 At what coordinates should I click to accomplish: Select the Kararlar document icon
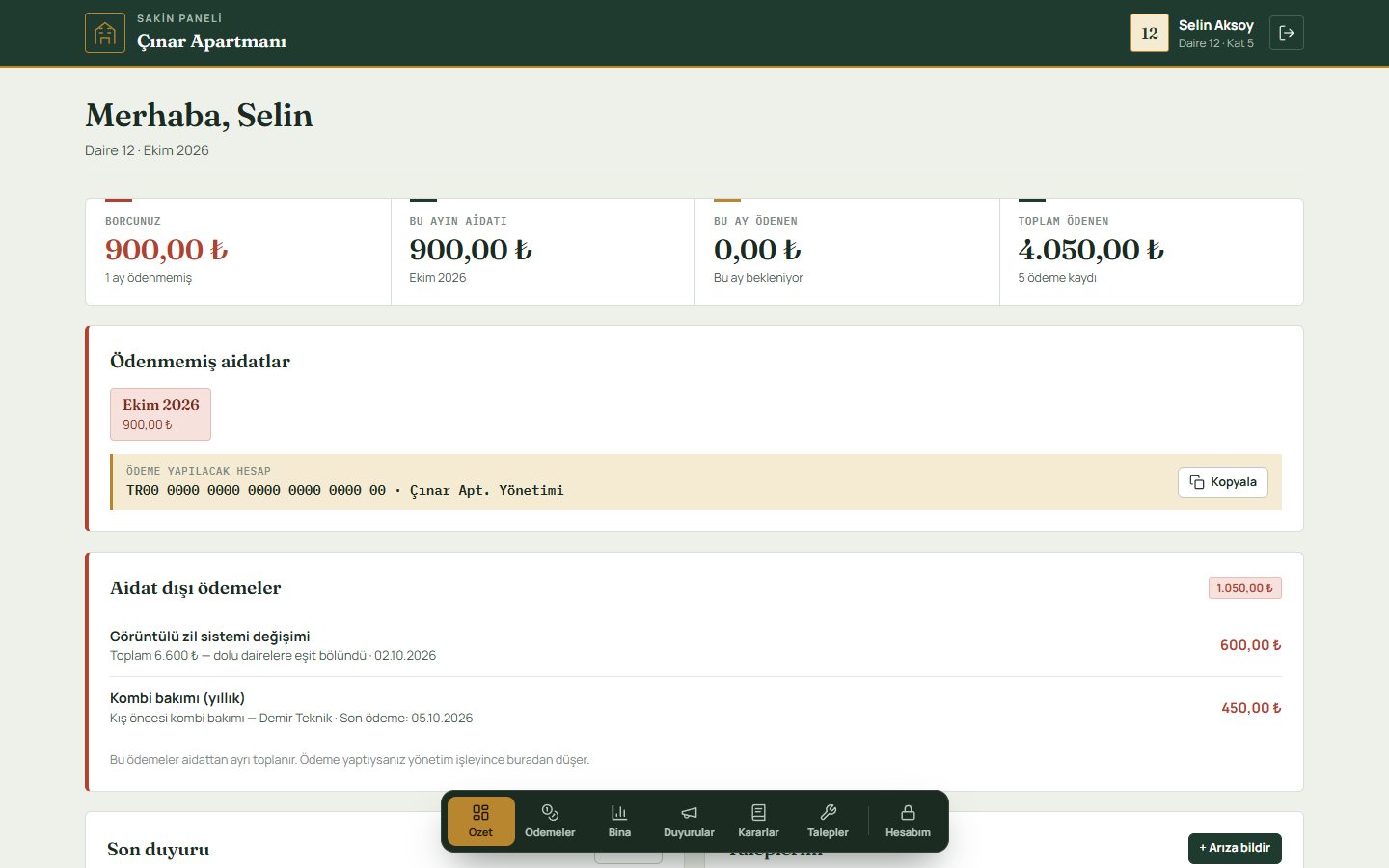pos(758,821)
